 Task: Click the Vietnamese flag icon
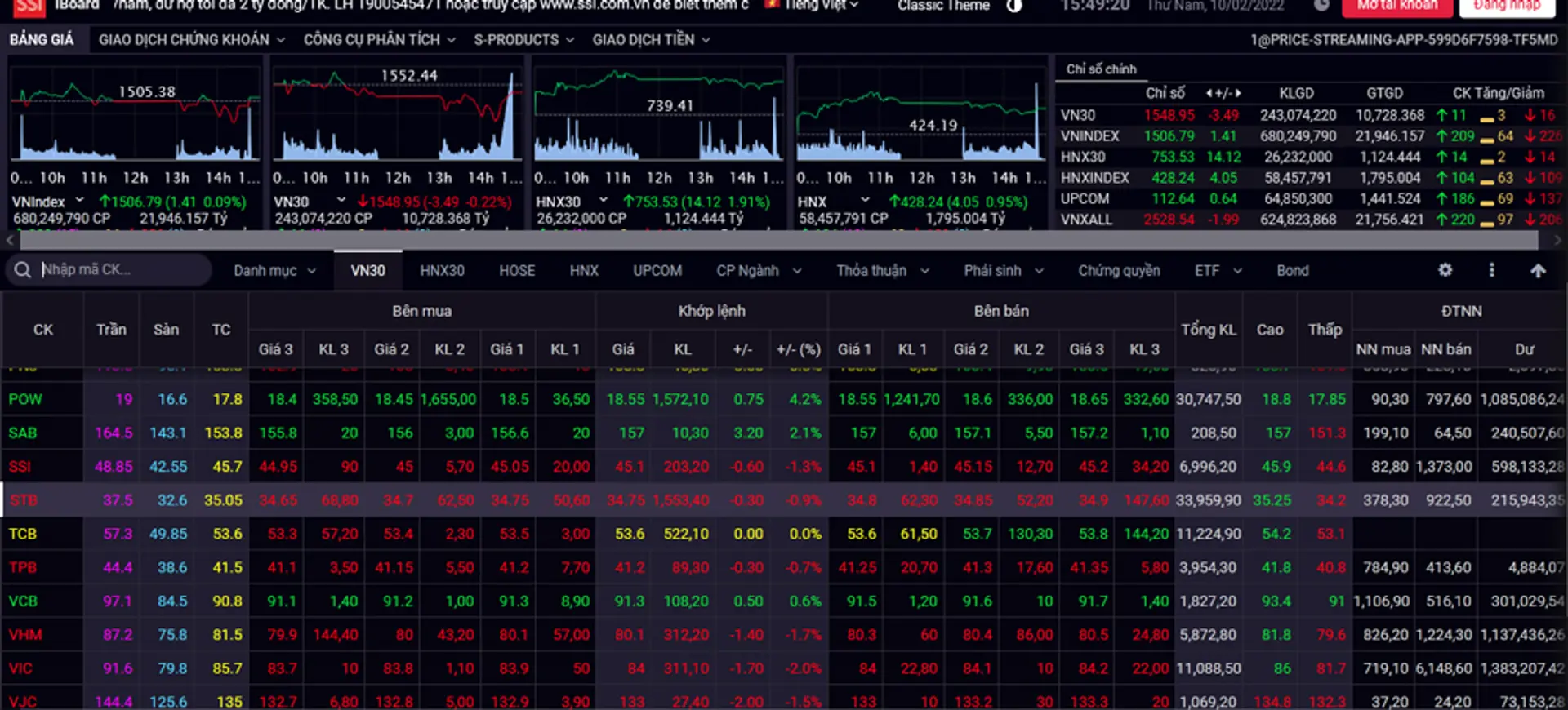click(771, 5)
